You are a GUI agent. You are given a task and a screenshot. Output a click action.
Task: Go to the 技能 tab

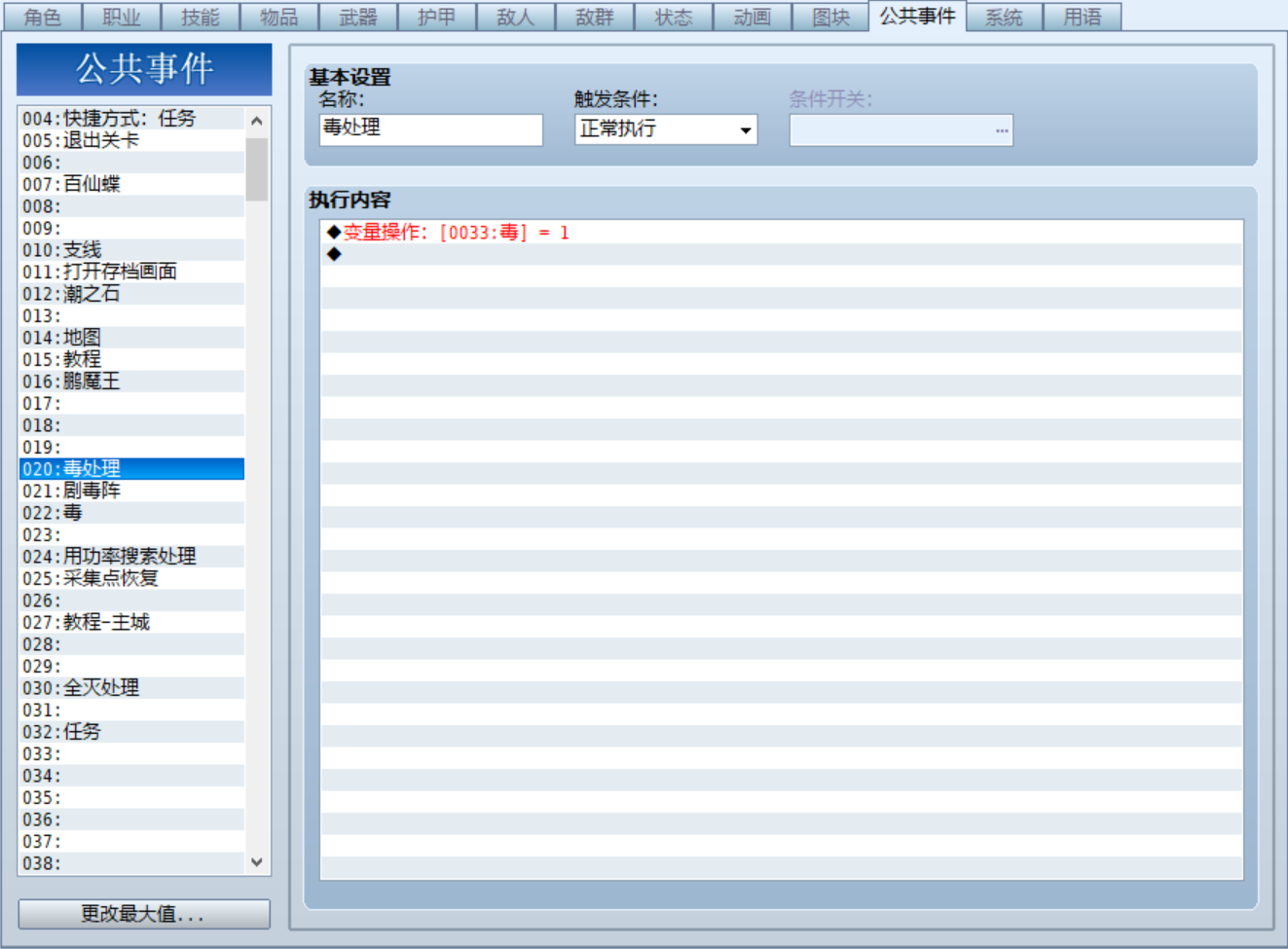(201, 17)
